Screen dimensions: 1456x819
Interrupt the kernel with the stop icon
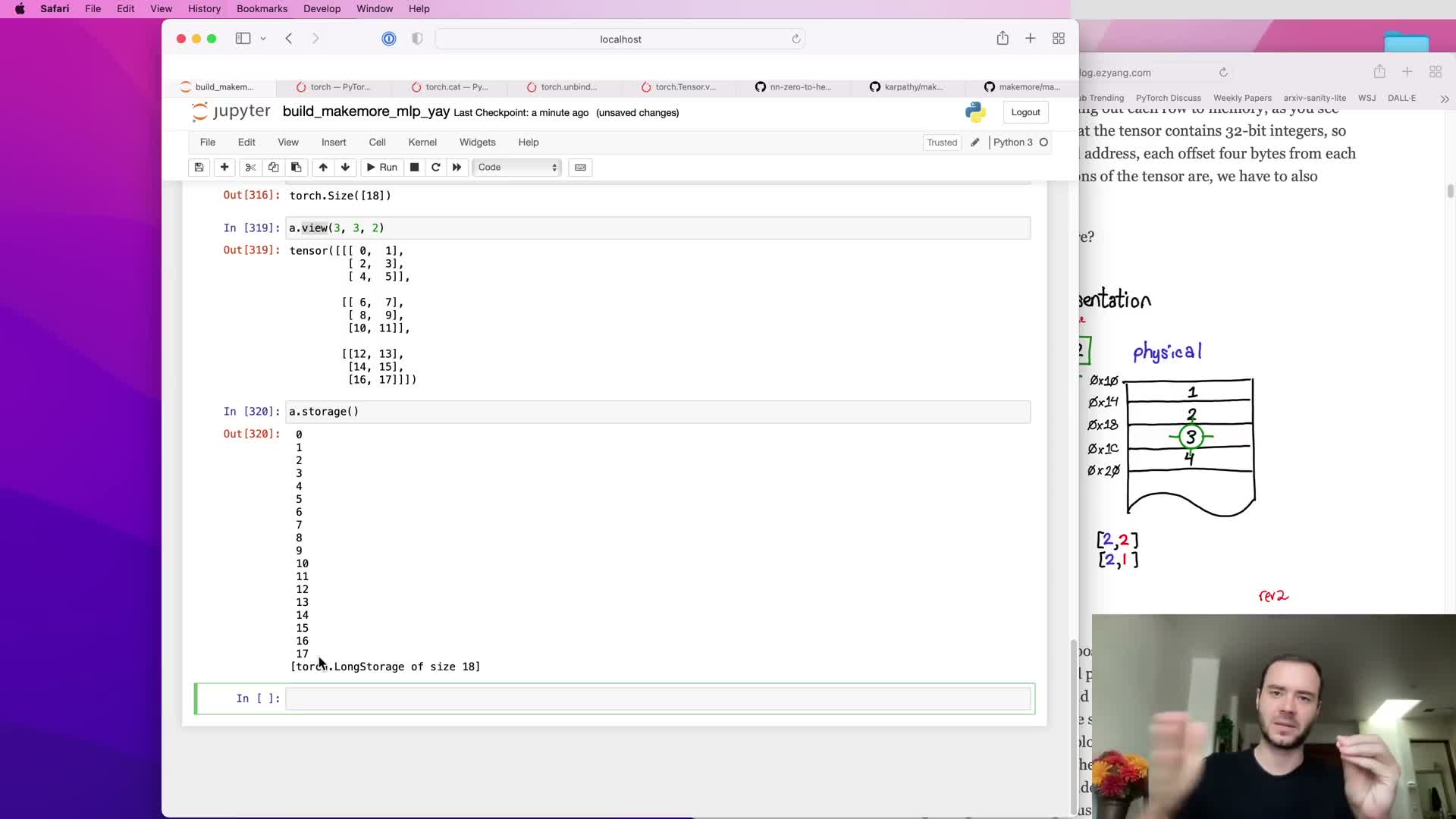tap(414, 167)
